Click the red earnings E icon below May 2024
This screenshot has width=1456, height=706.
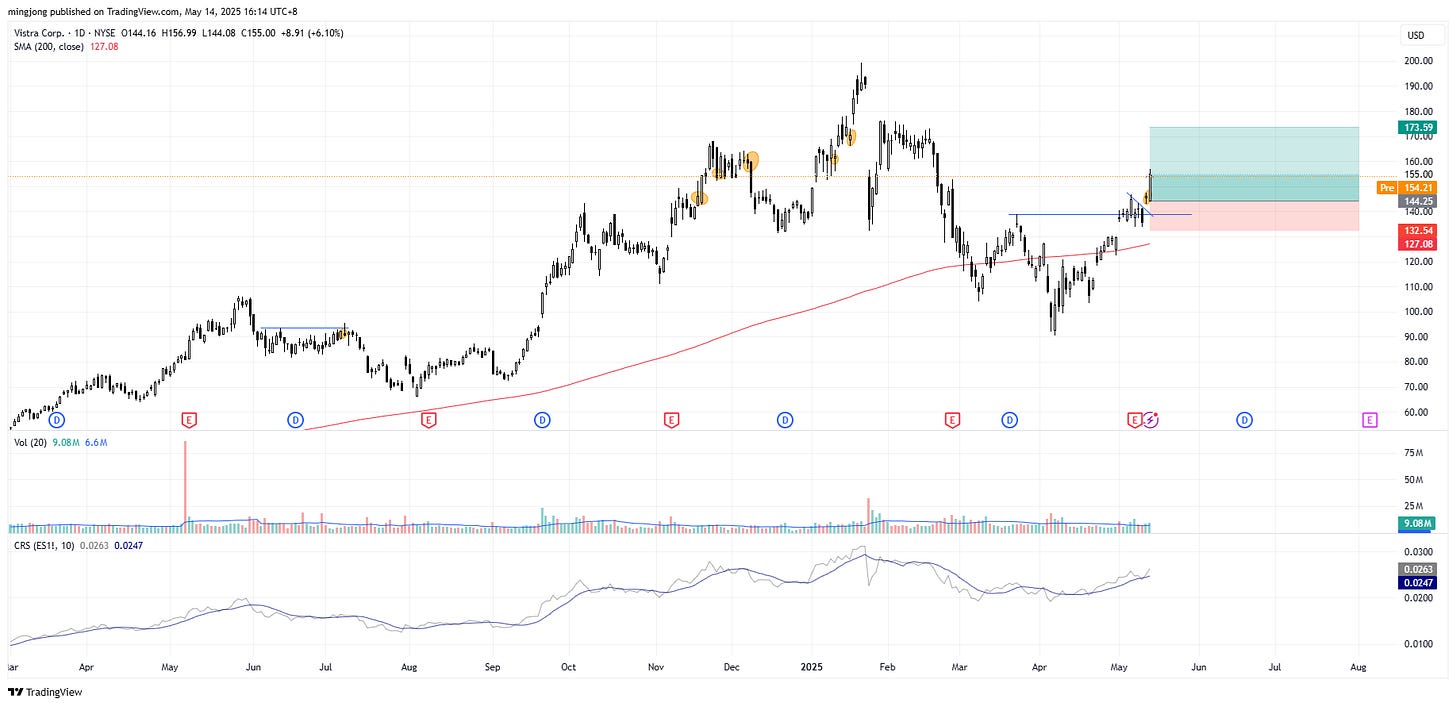189,421
